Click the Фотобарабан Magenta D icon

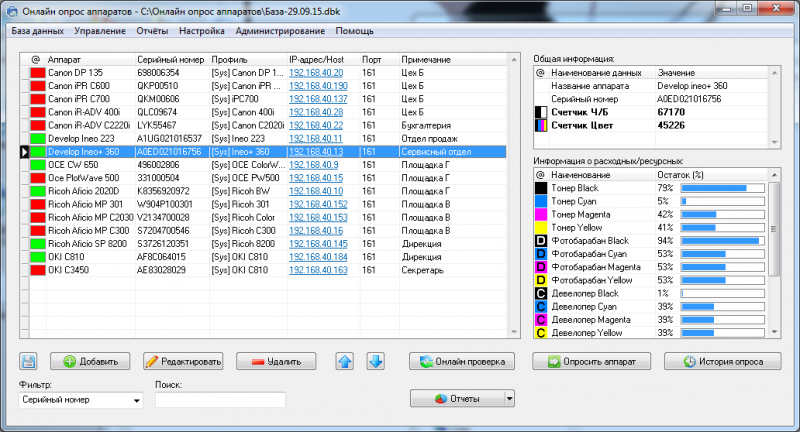541,267
